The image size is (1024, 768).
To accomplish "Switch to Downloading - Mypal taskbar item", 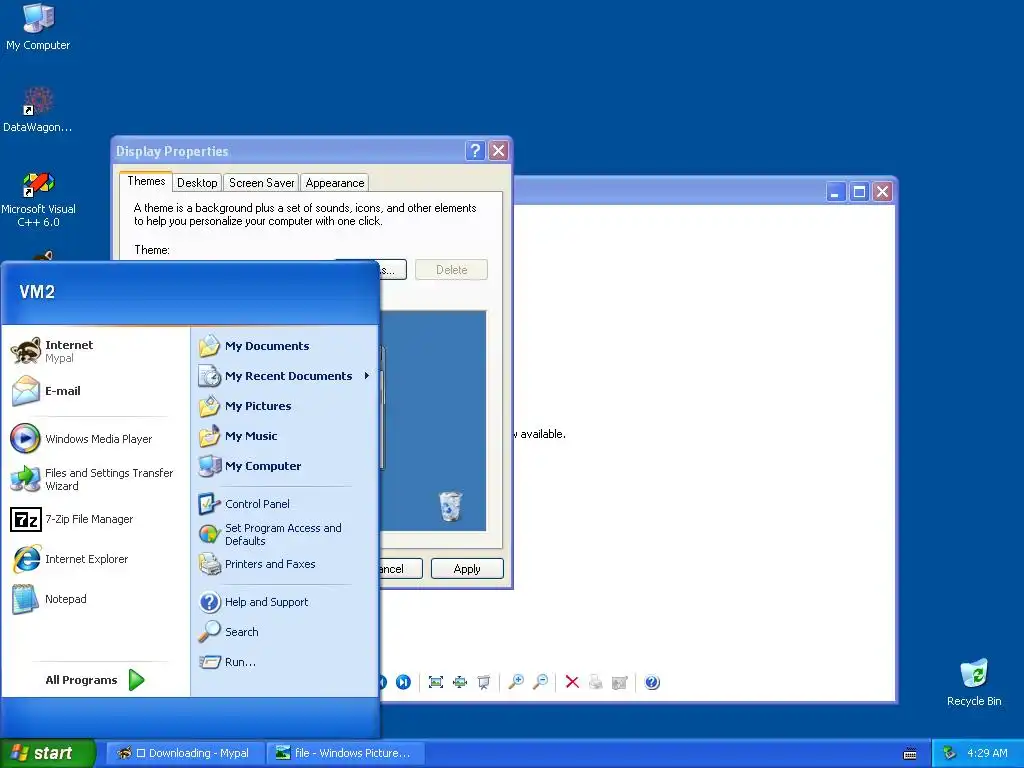I will [x=184, y=753].
